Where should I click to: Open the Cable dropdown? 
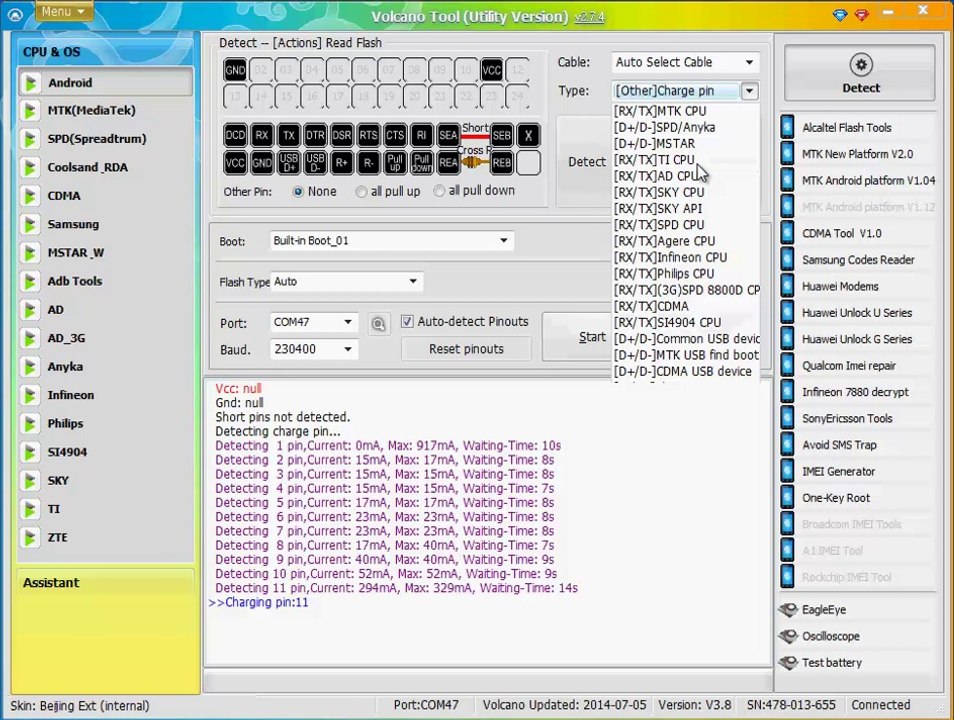pos(685,62)
